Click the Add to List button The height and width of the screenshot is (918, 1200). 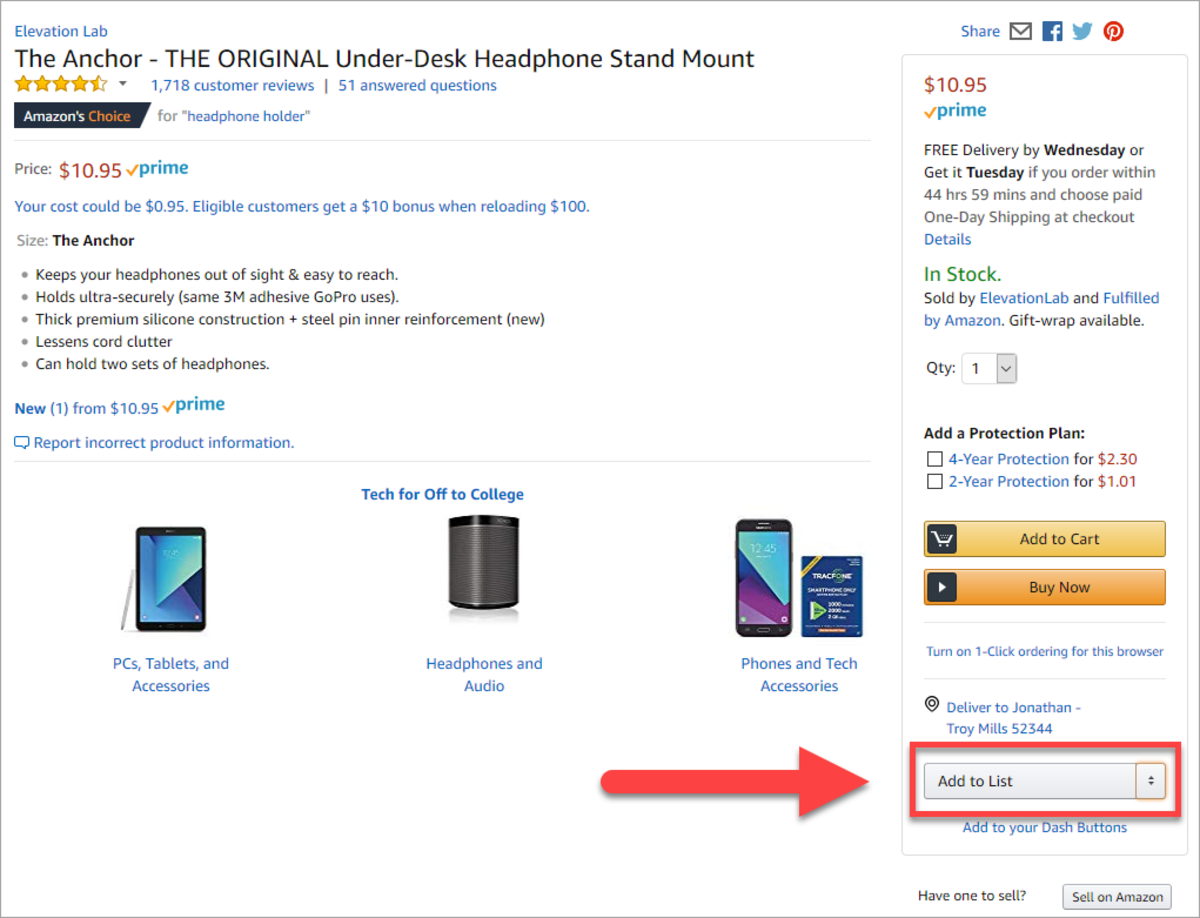(1028, 781)
